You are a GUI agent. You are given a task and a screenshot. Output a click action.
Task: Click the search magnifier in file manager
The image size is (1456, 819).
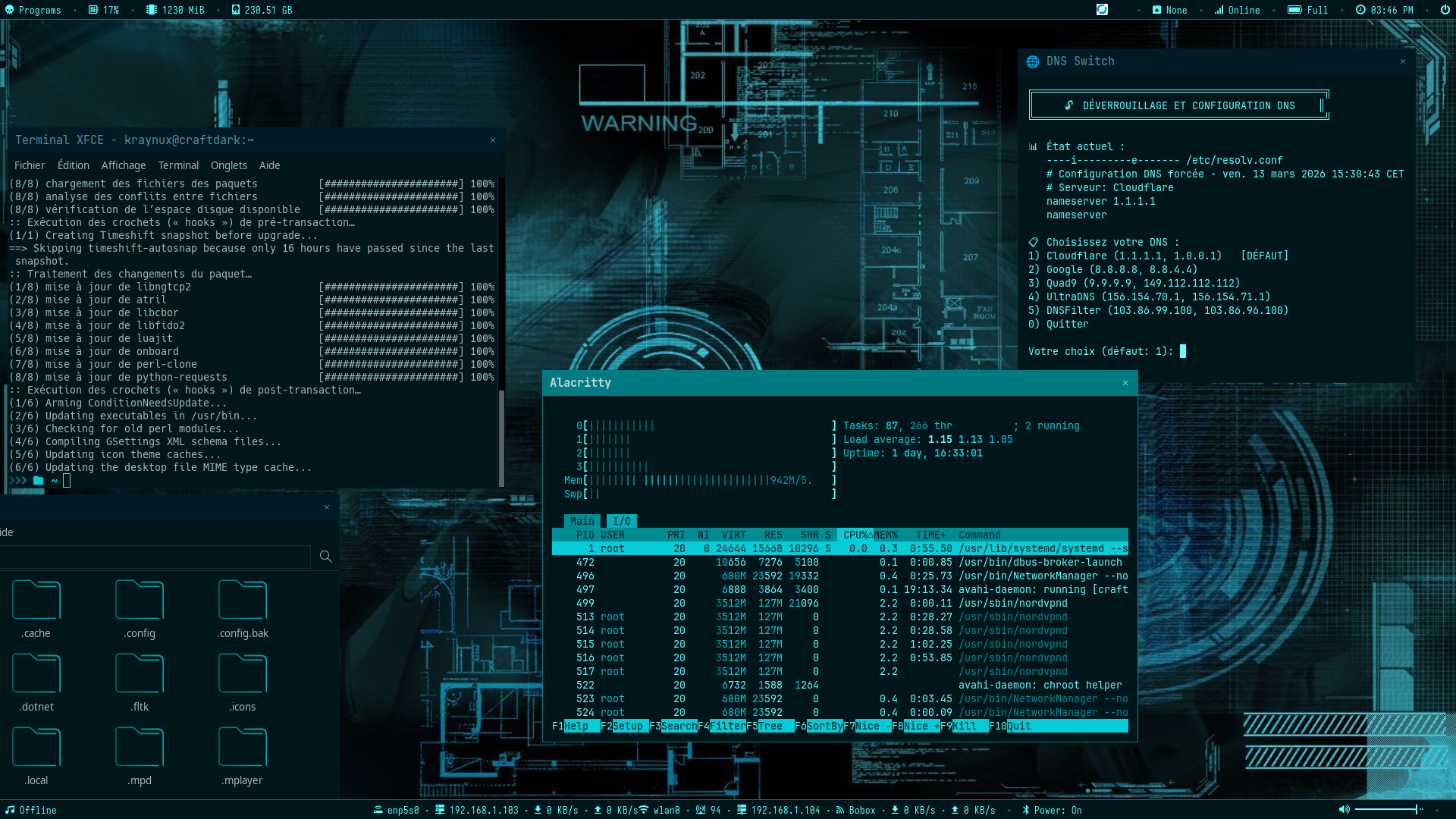pos(326,557)
